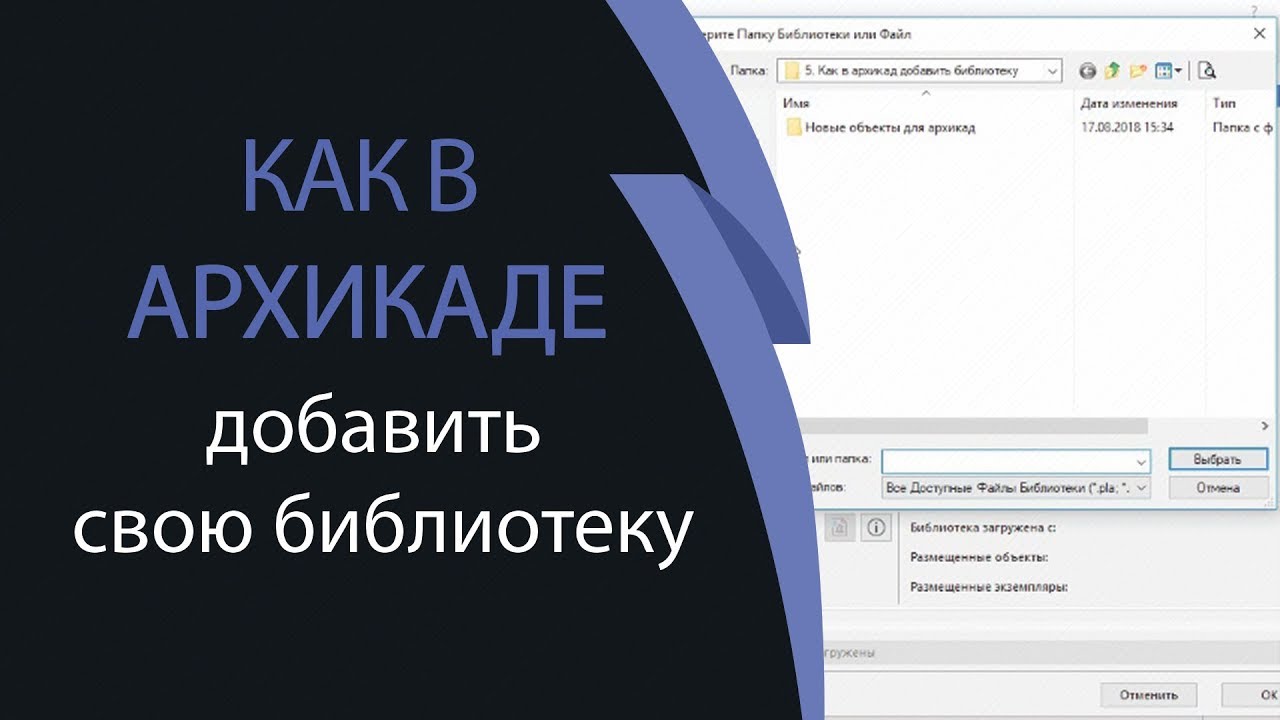Screen dimensions: 1280x720
Task: Click the 'Библиотека загружена с:' label
Action: (x=984, y=528)
